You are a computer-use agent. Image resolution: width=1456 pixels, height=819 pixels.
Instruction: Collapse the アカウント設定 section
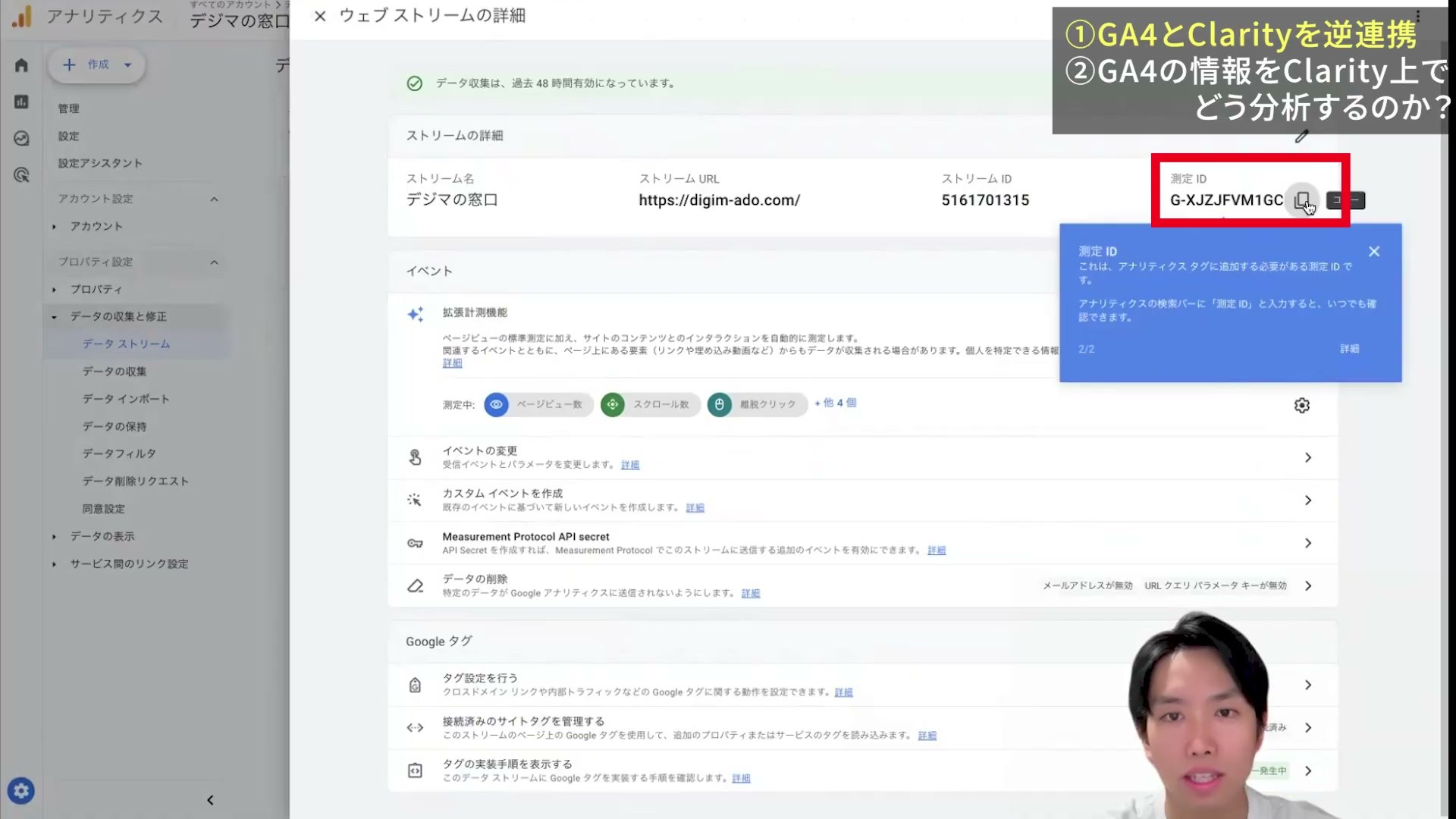pos(214,199)
